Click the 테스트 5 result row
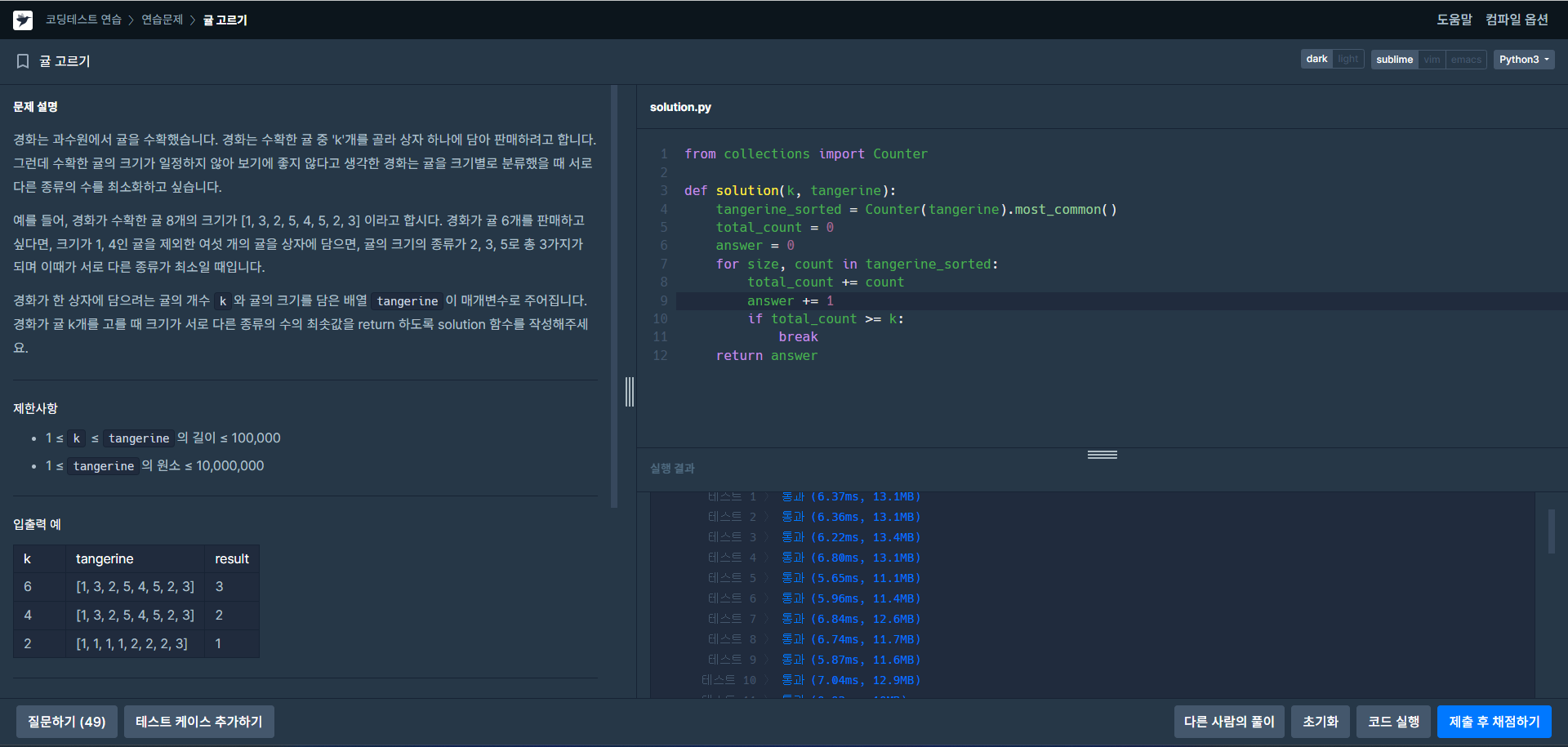This screenshot has width=1568, height=747. (813, 578)
